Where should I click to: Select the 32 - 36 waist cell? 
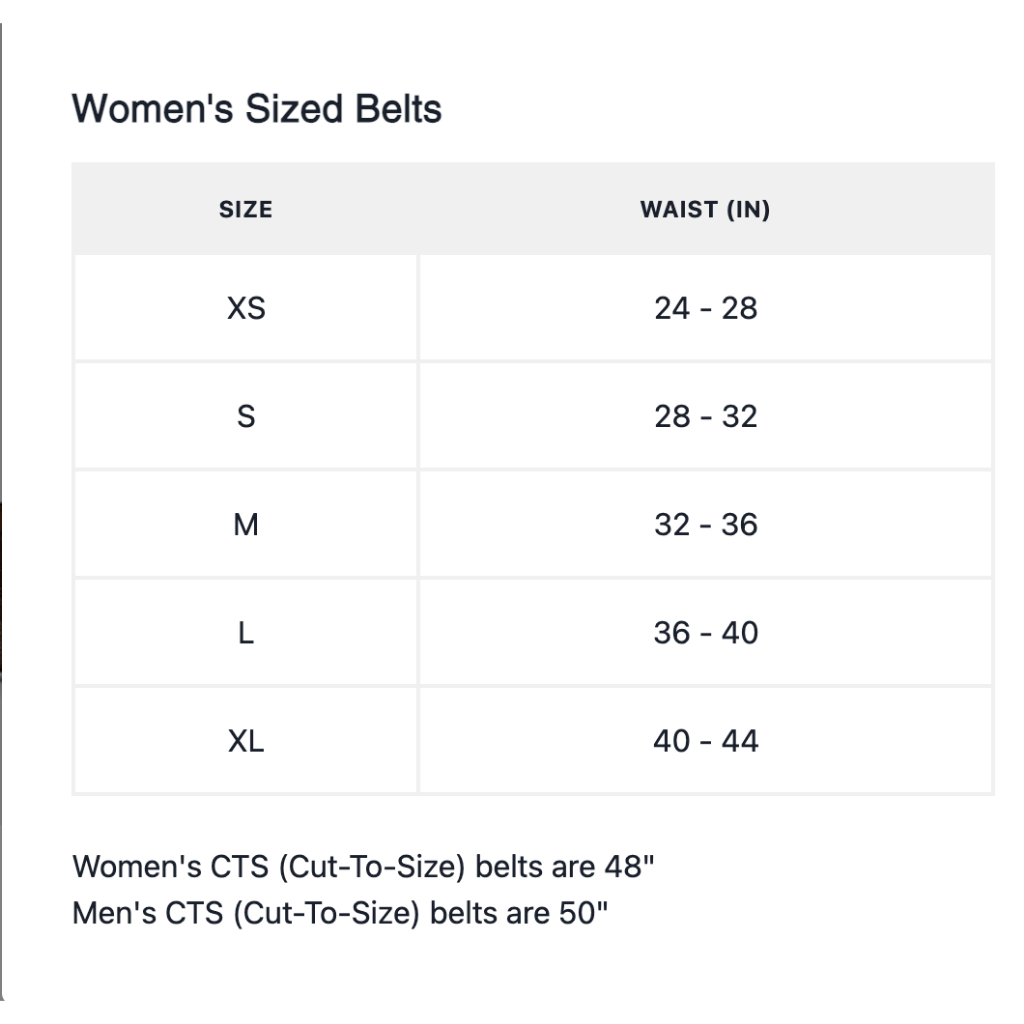[x=705, y=524]
